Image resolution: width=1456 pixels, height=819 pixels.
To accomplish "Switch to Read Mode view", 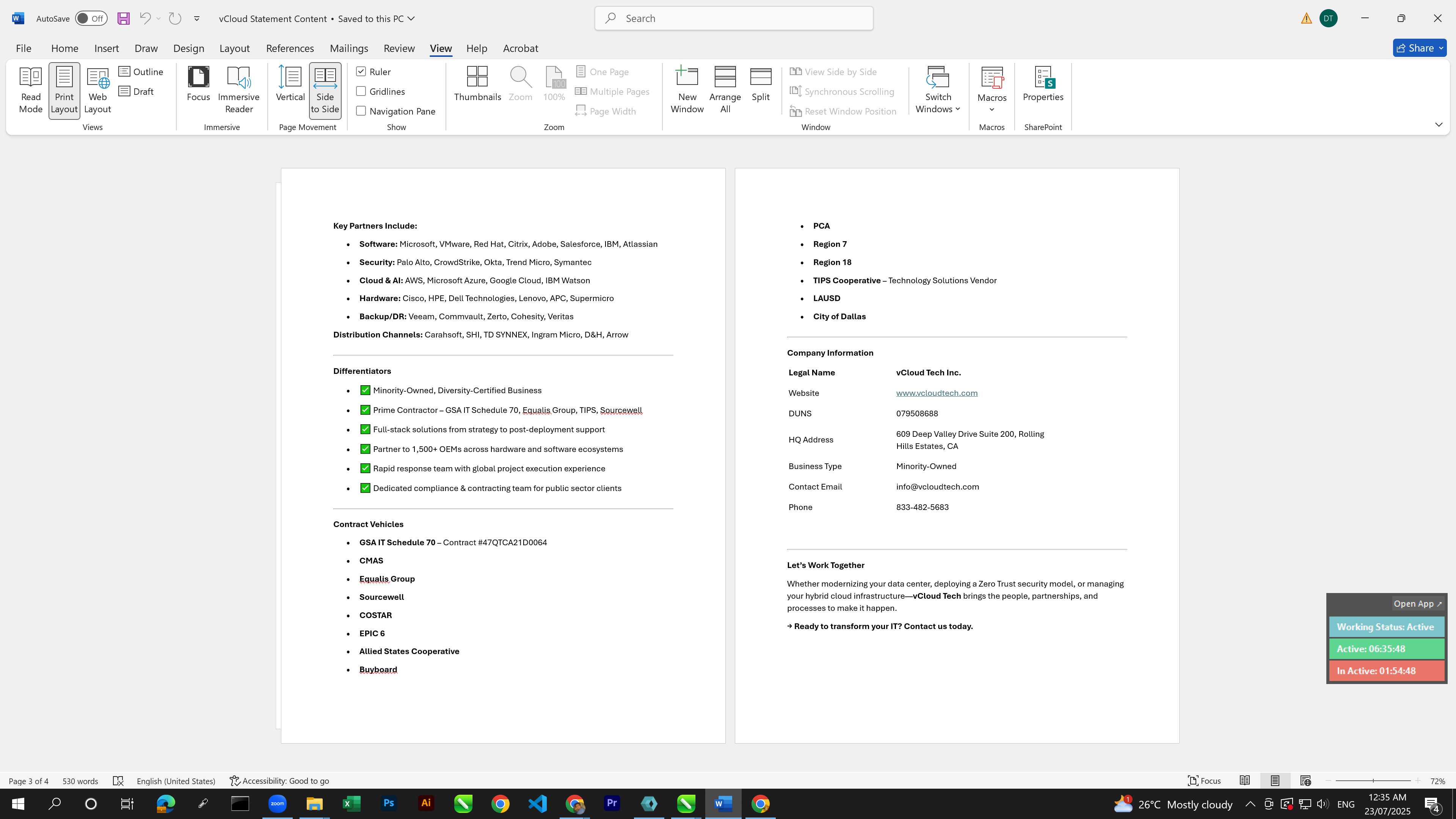I will [x=30, y=91].
